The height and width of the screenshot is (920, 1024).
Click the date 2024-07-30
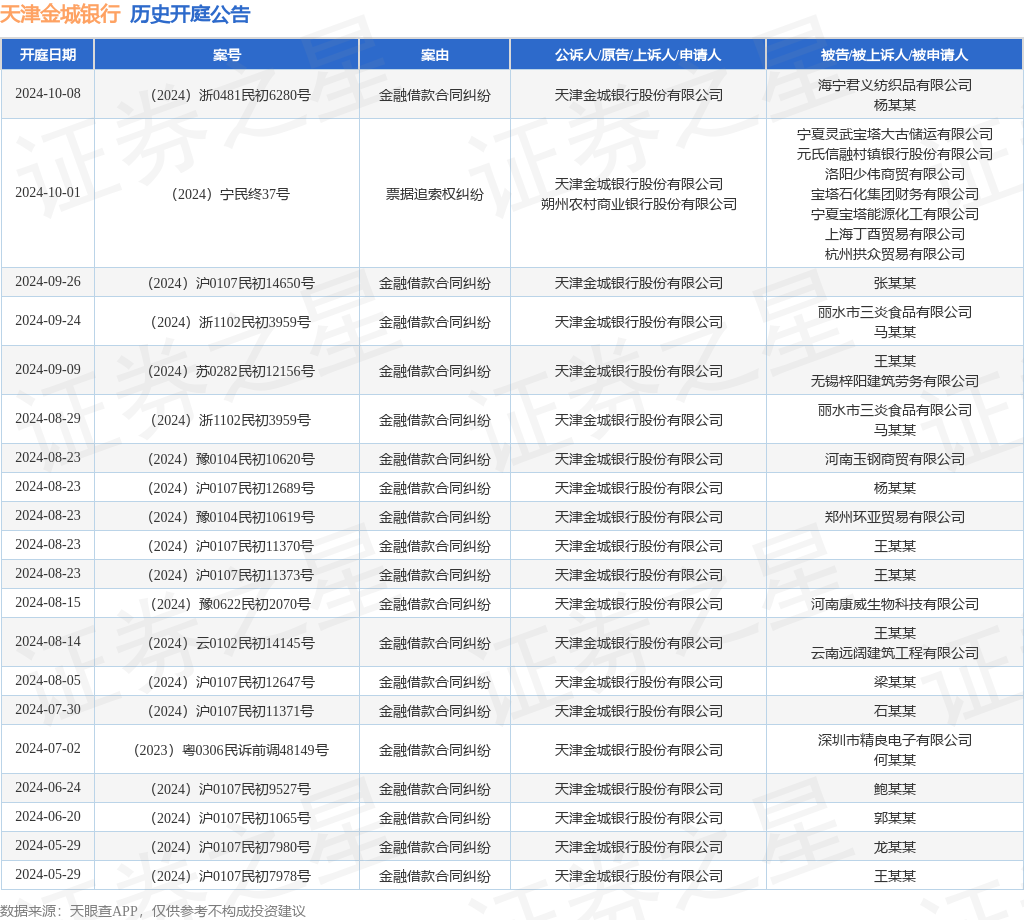[x=48, y=710]
